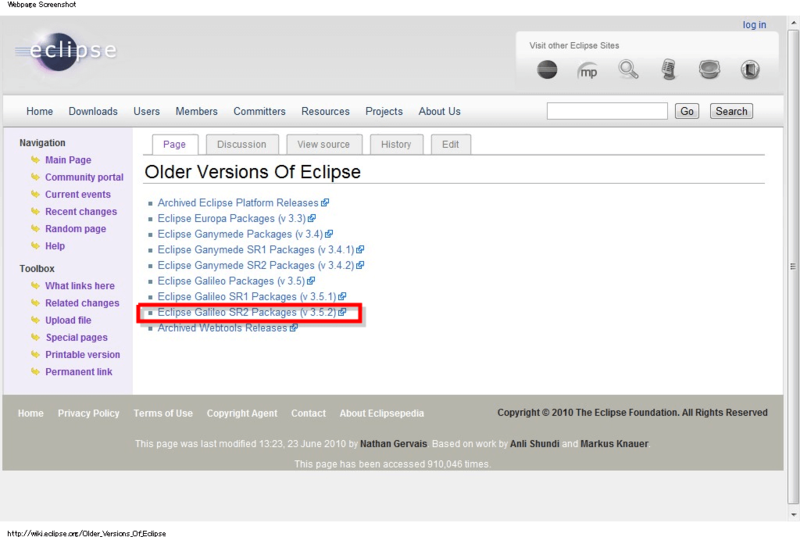
Task: Switch to the History tab
Action: tap(396, 144)
